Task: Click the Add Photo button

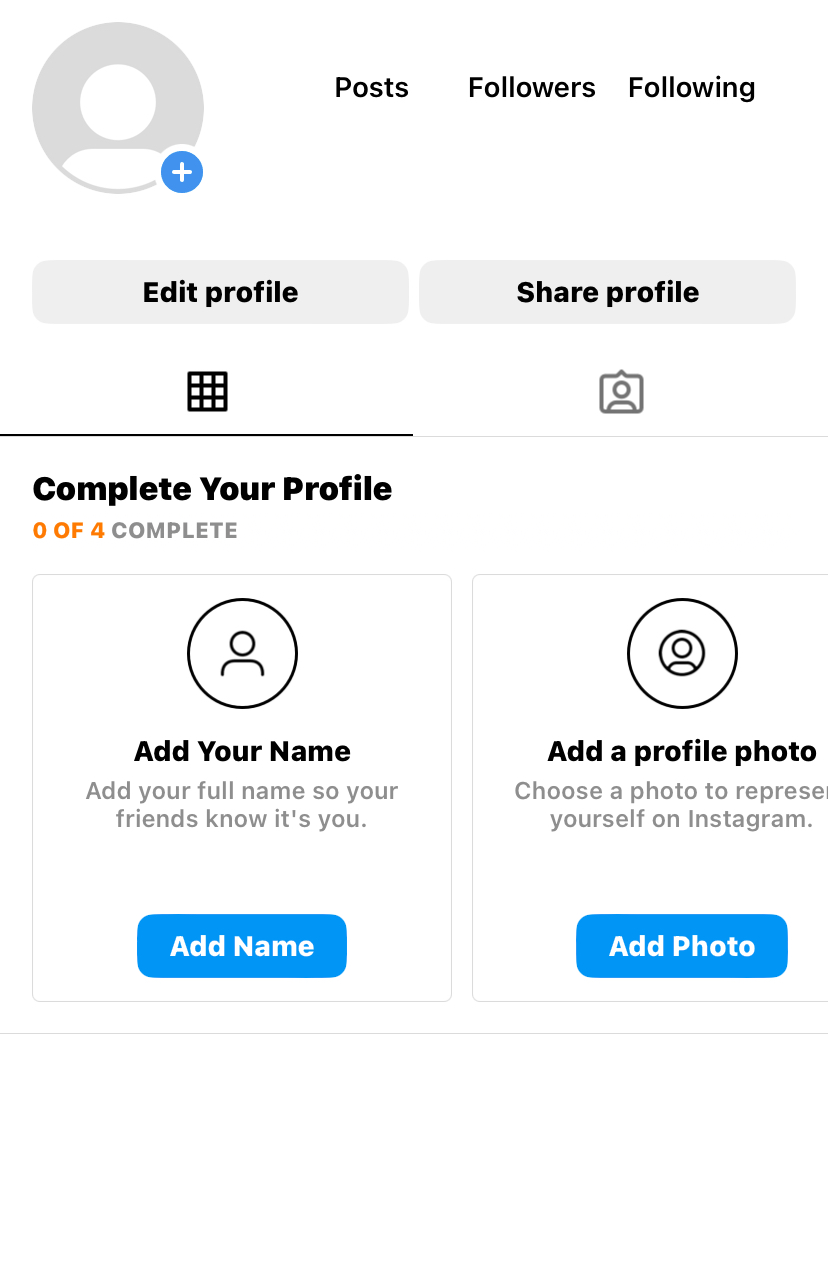Action: 682,946
